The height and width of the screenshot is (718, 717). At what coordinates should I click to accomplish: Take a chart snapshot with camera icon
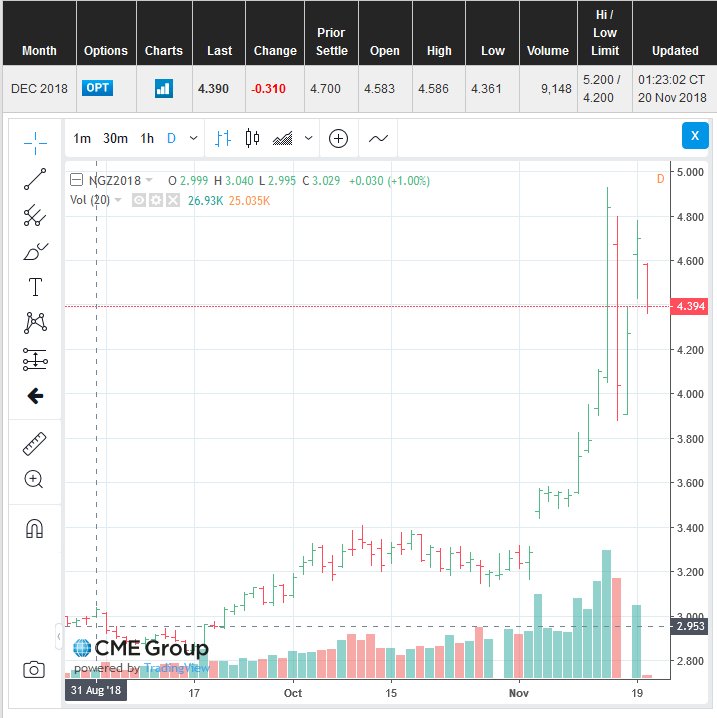pos(34,670)
